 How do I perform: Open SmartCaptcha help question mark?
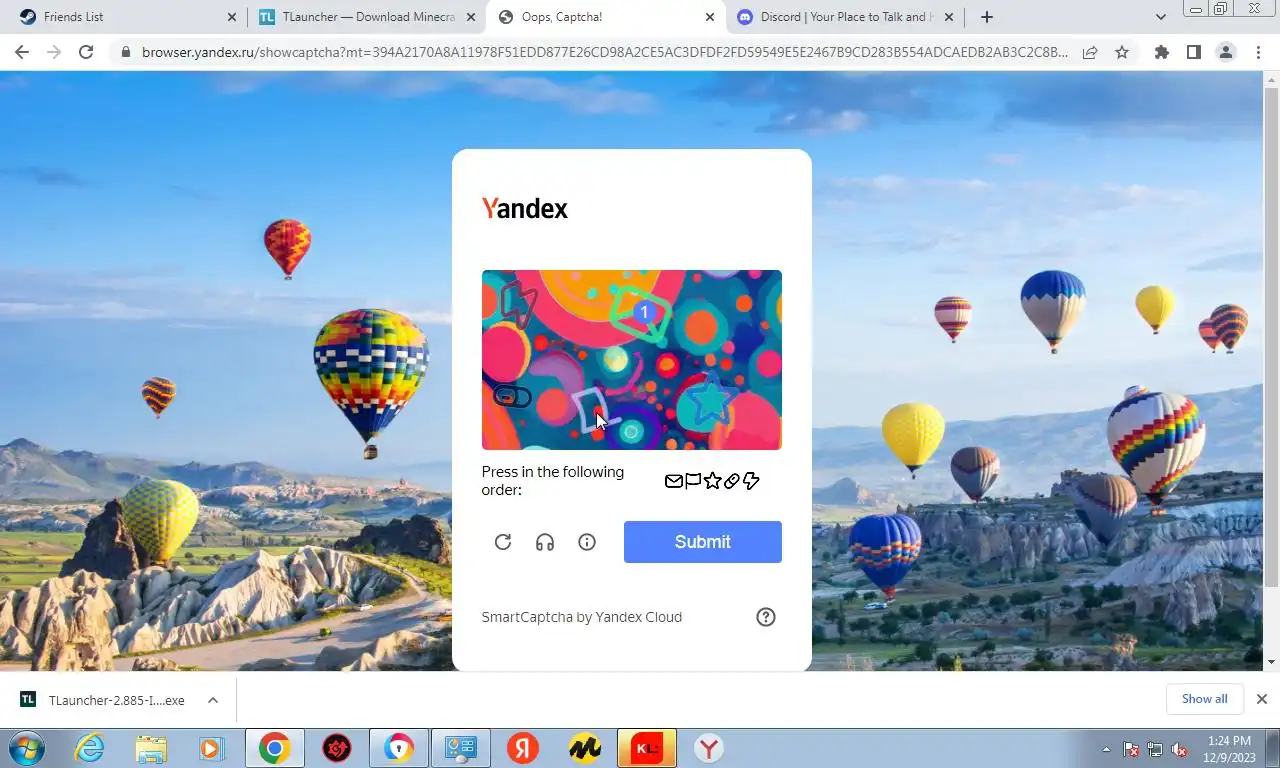point(766,617)
